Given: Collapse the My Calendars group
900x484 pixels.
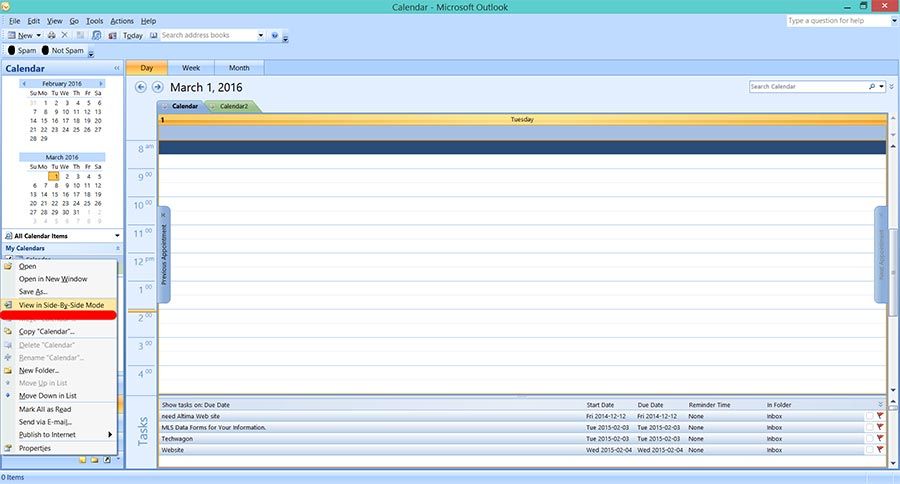Looking at the screenshot, I should coord(118,249).
